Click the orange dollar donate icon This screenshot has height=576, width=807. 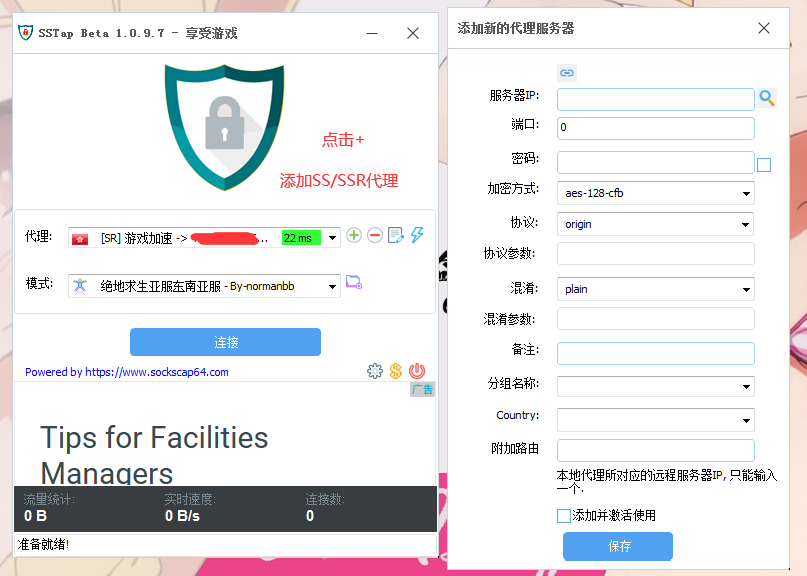396,371
